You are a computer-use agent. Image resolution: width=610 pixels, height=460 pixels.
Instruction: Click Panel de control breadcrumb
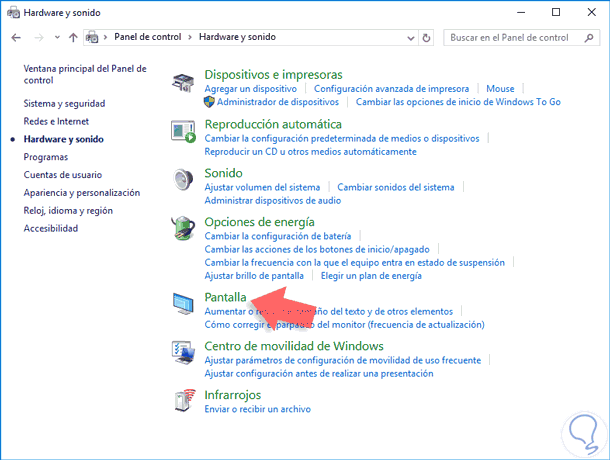148,37
